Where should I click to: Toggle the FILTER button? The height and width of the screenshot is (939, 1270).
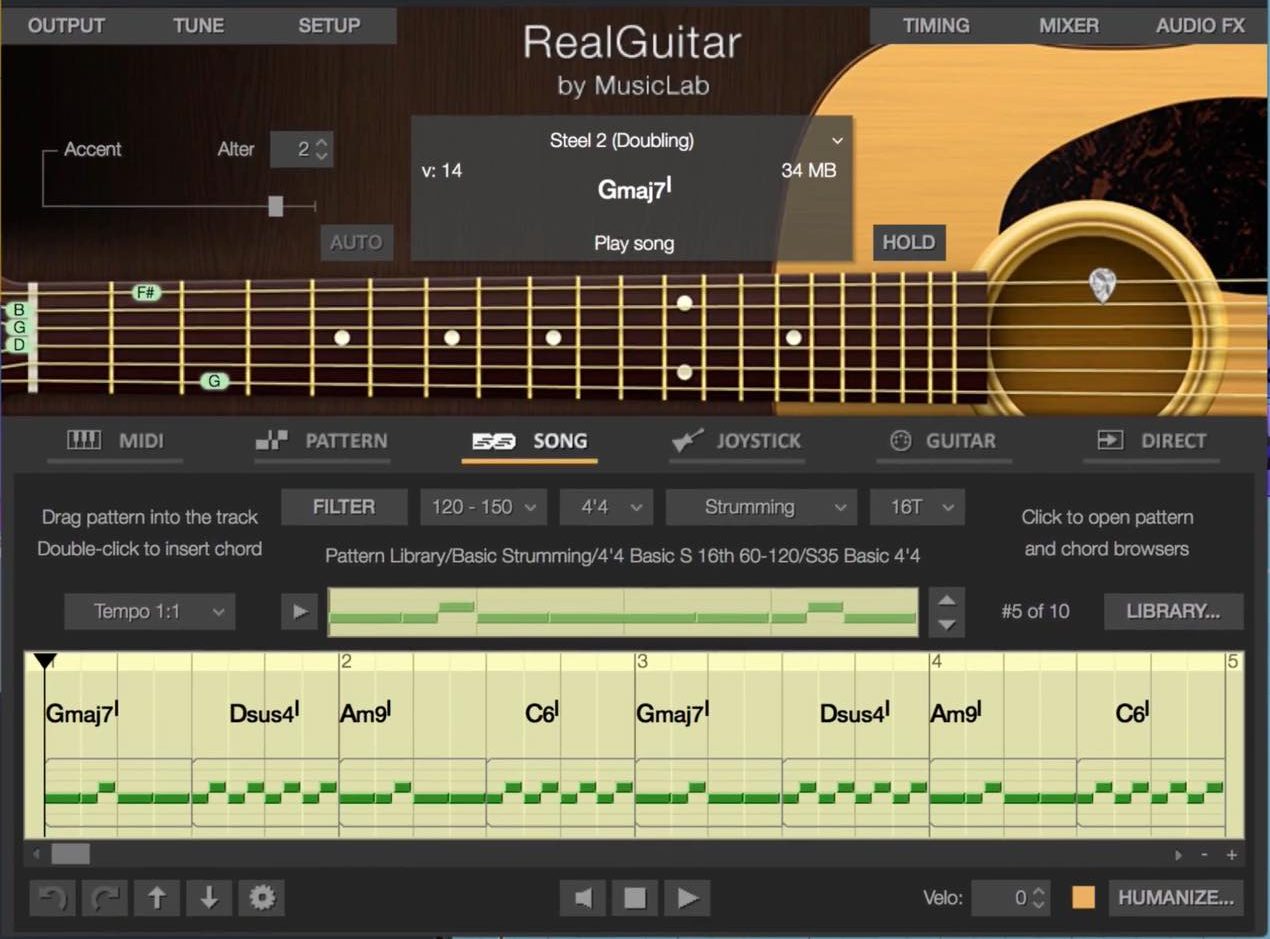tap(344, 507)
